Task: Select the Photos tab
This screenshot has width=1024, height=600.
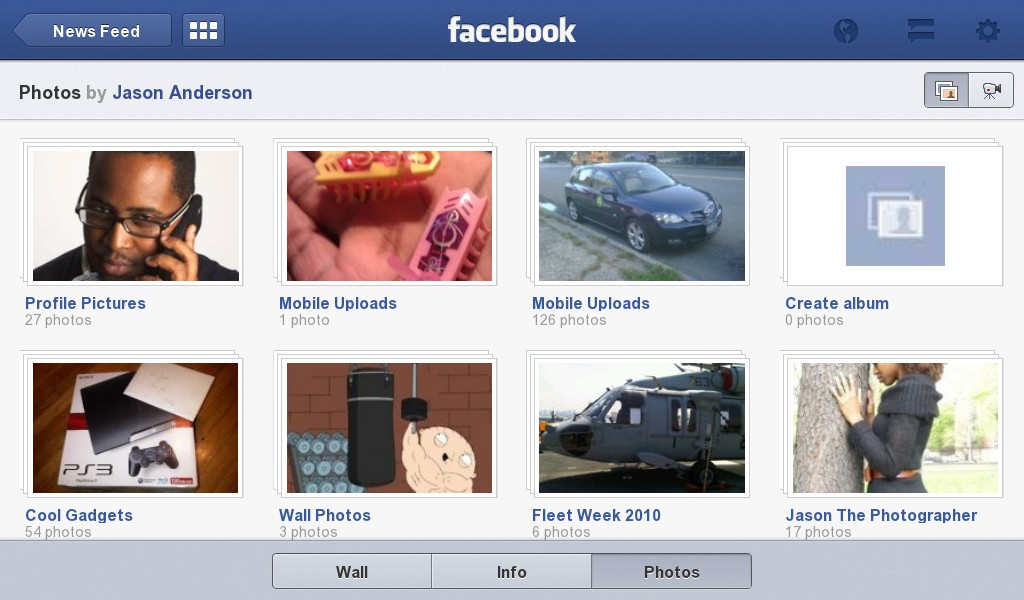Action: tap(671, 571)
